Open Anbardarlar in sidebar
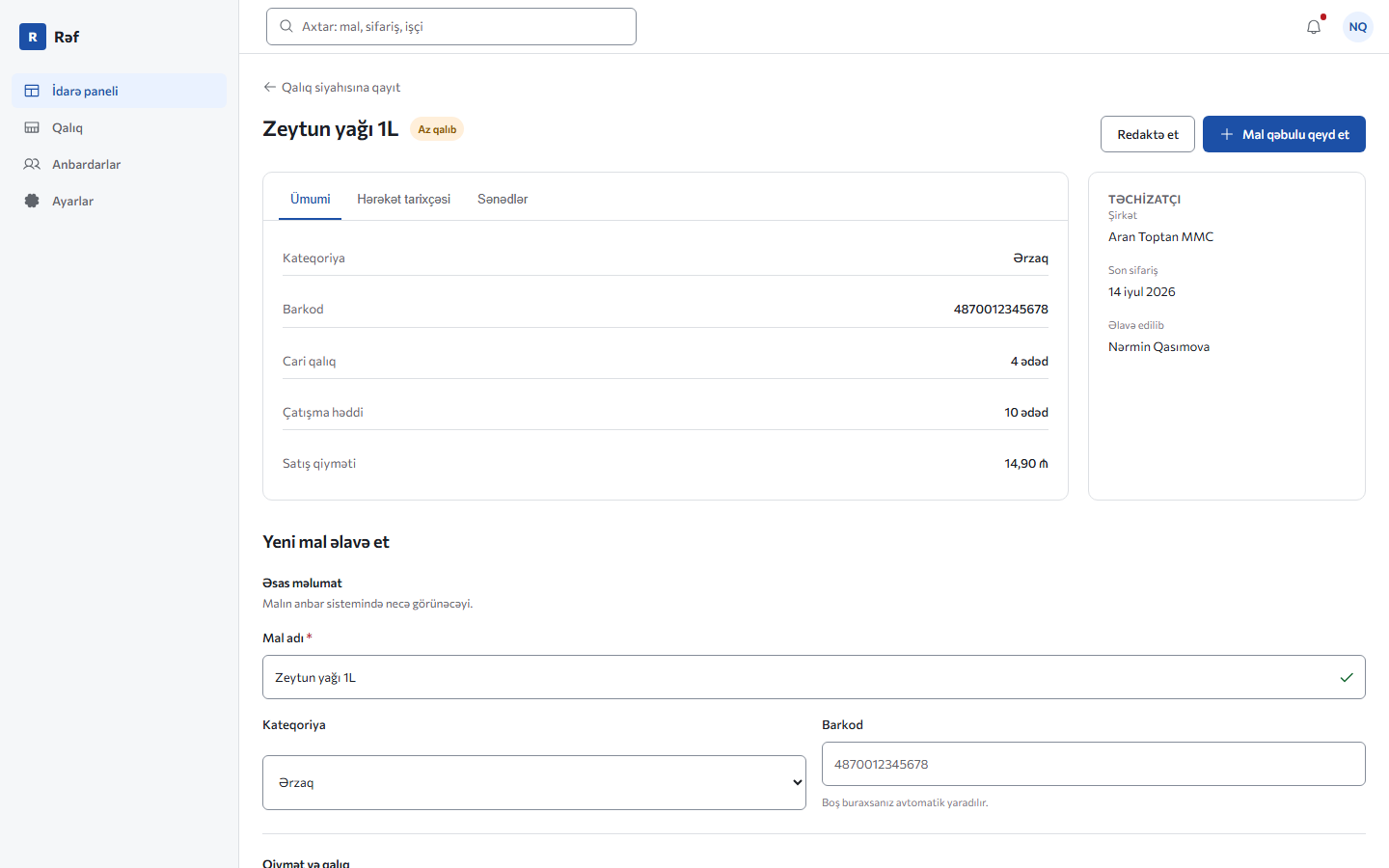 [119, 164]
